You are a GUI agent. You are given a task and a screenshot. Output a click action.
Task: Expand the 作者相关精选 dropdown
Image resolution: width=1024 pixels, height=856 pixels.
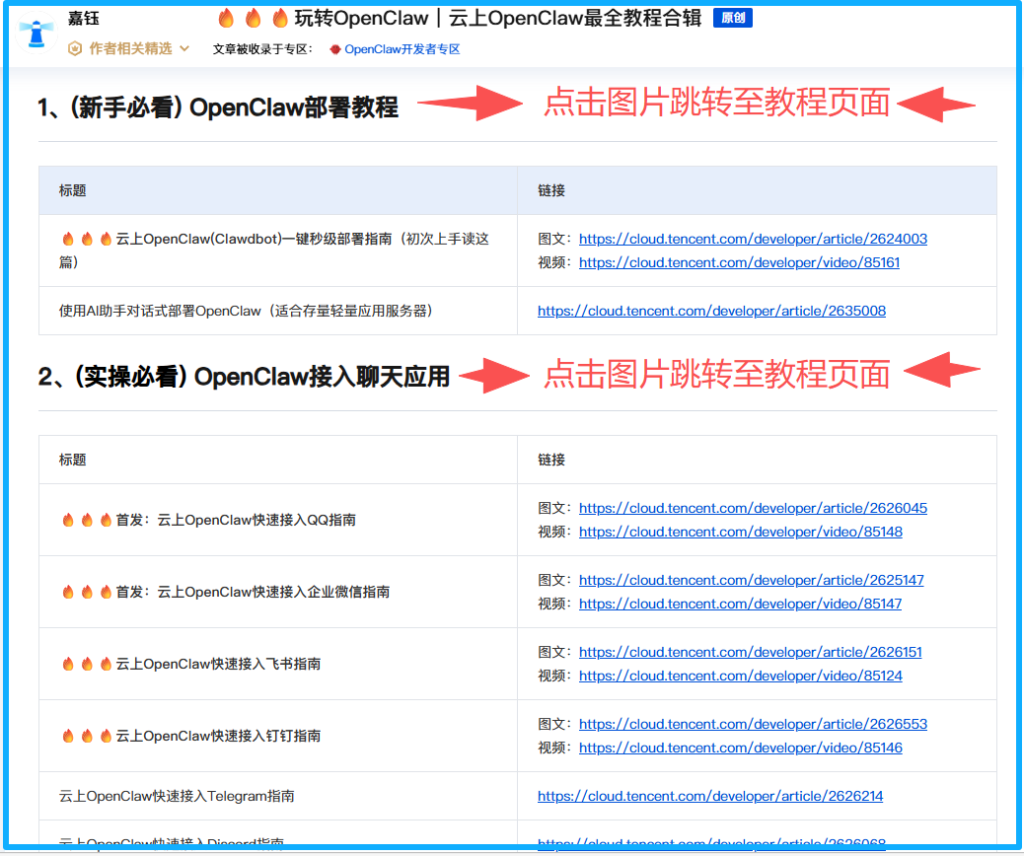click(x=183, y=48)
